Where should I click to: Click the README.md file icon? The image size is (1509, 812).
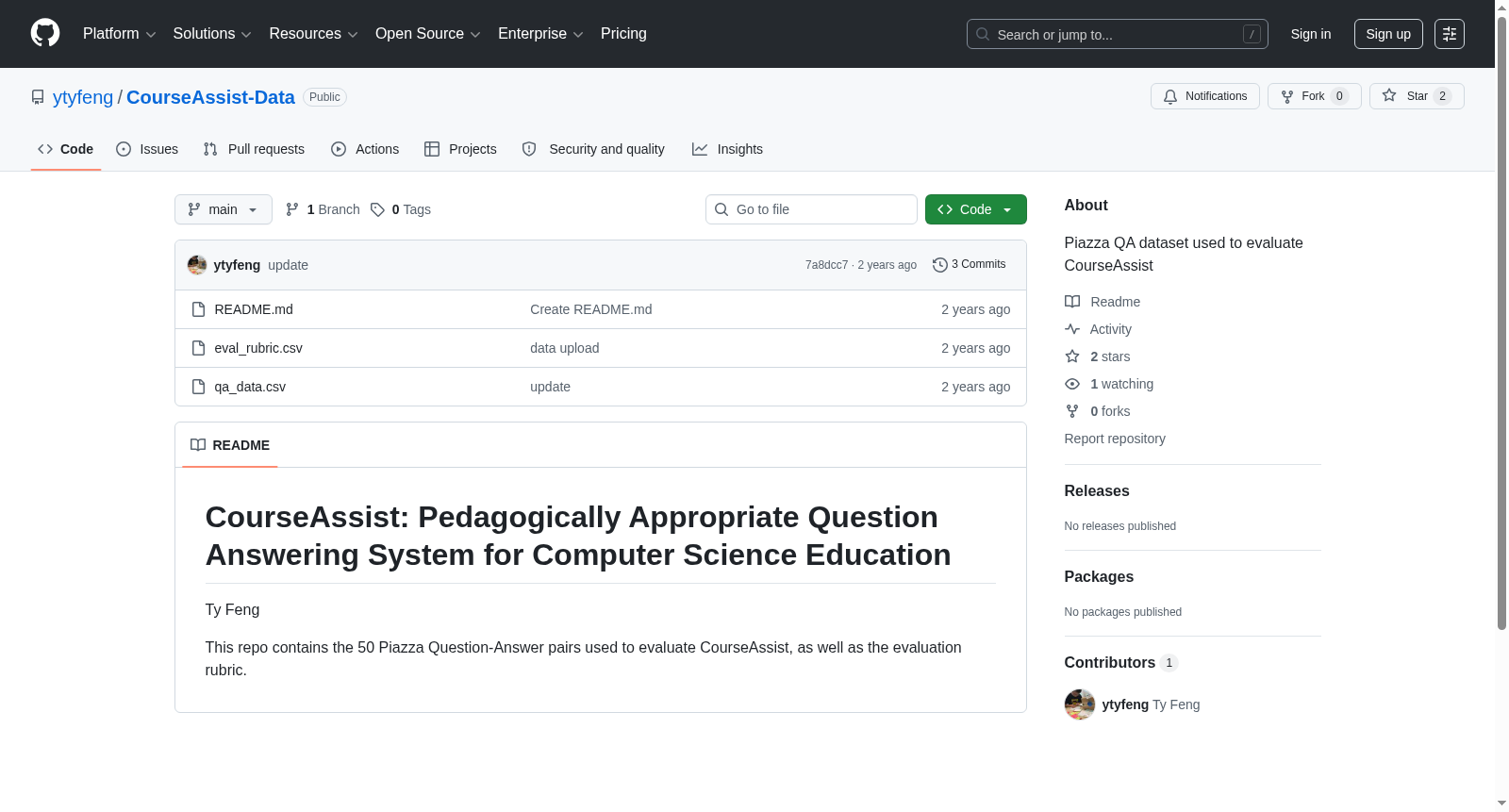(x=198, y=309)
